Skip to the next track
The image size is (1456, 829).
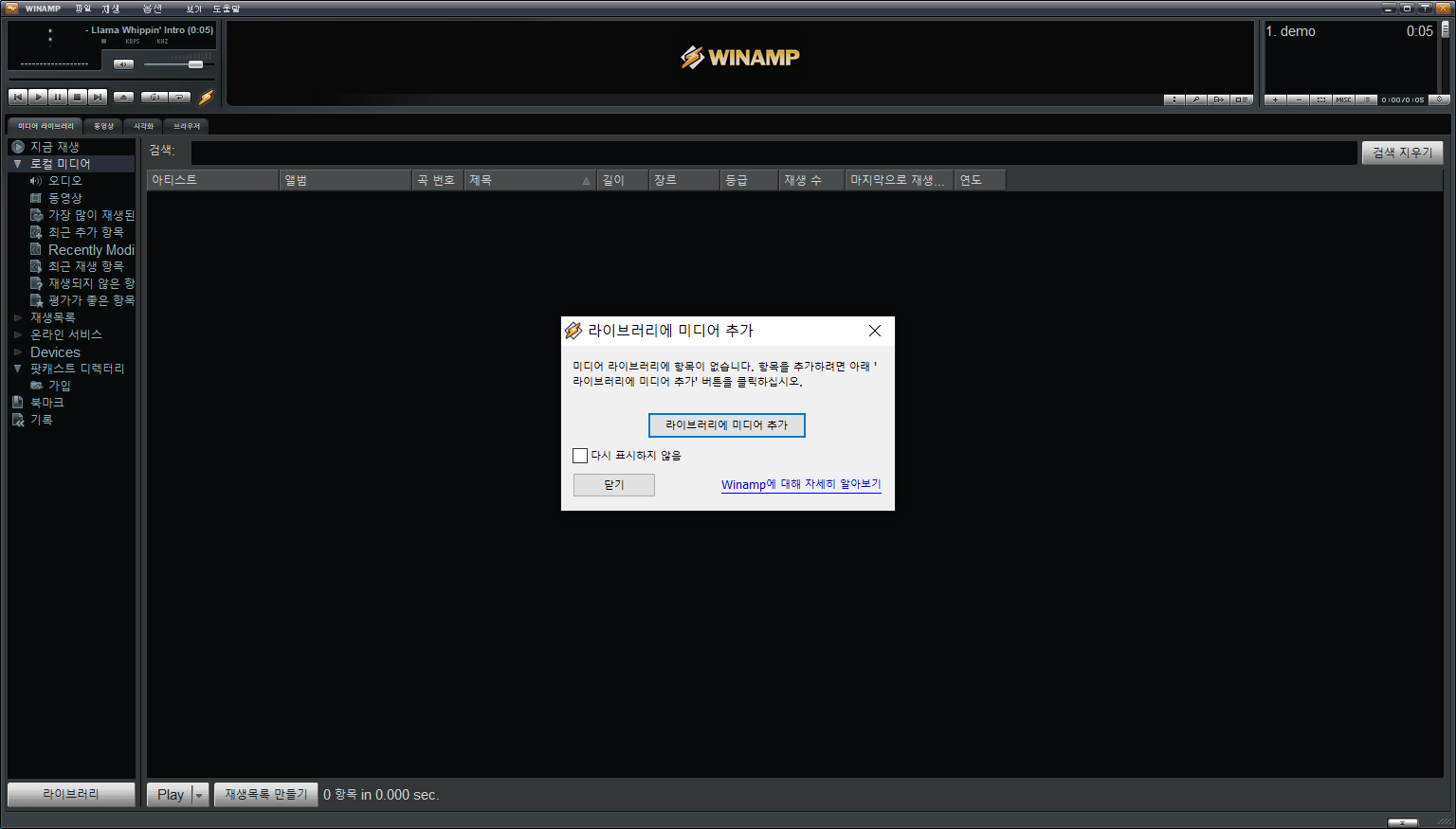click(98, 97)
